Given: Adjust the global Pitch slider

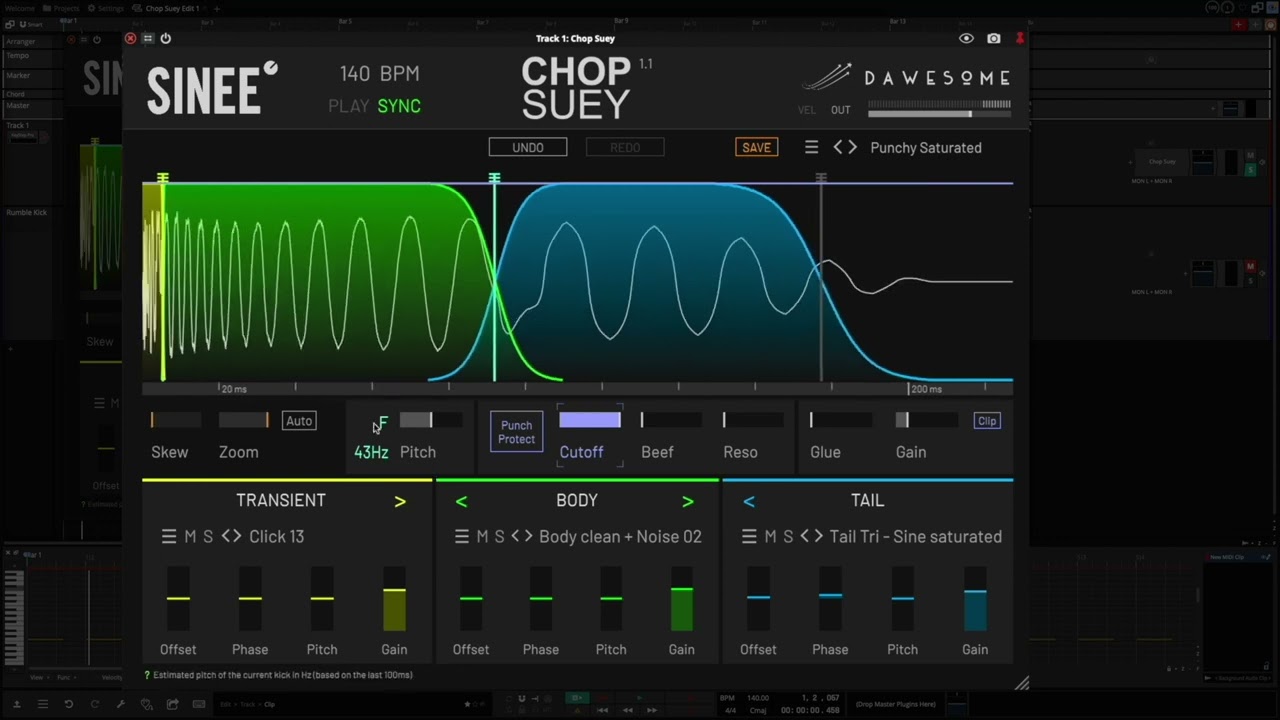Looking at the screenshot, I should (x=431, y=420).
